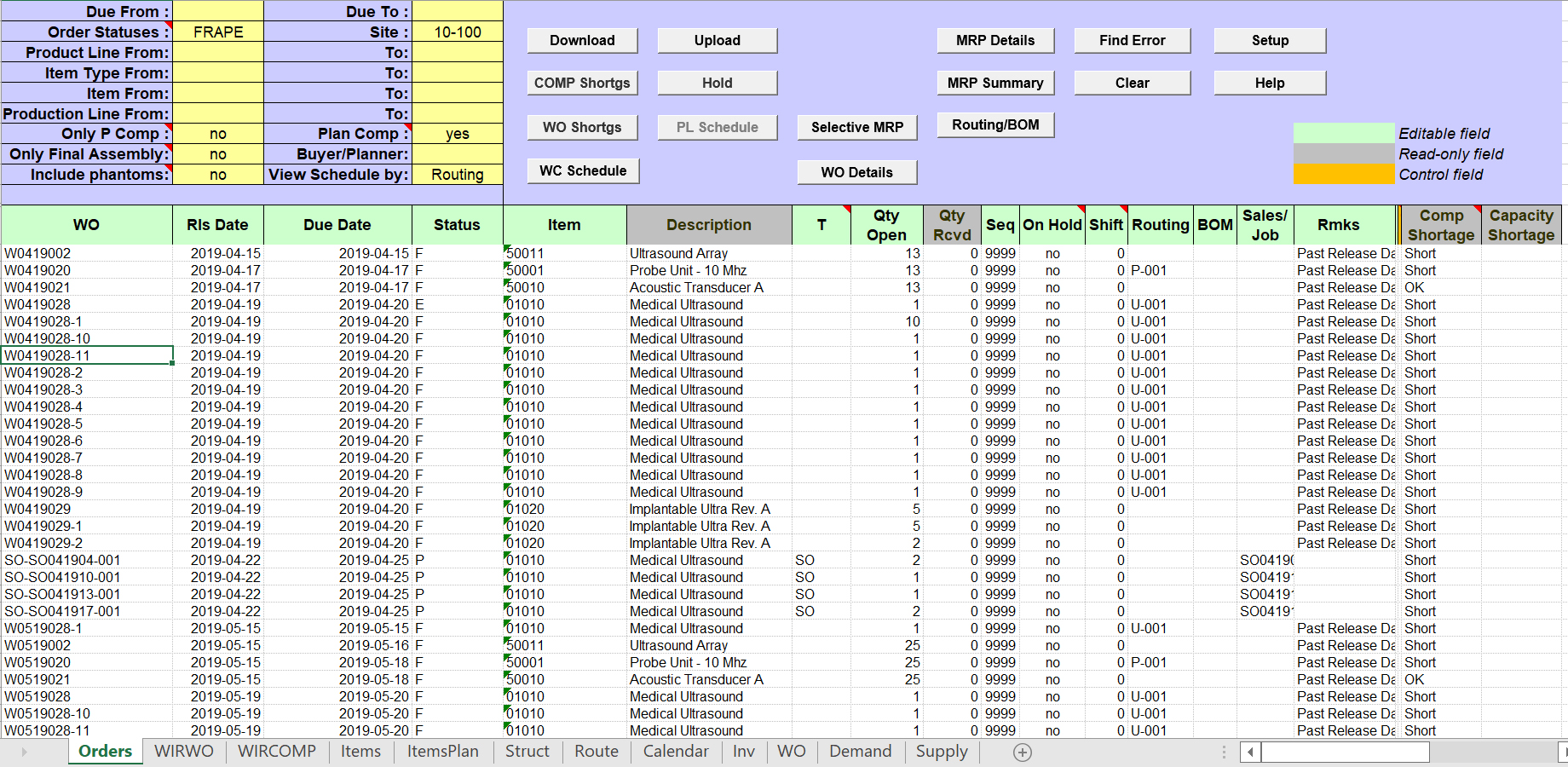Click the COMP Shortgs button

tap(582, 83)
